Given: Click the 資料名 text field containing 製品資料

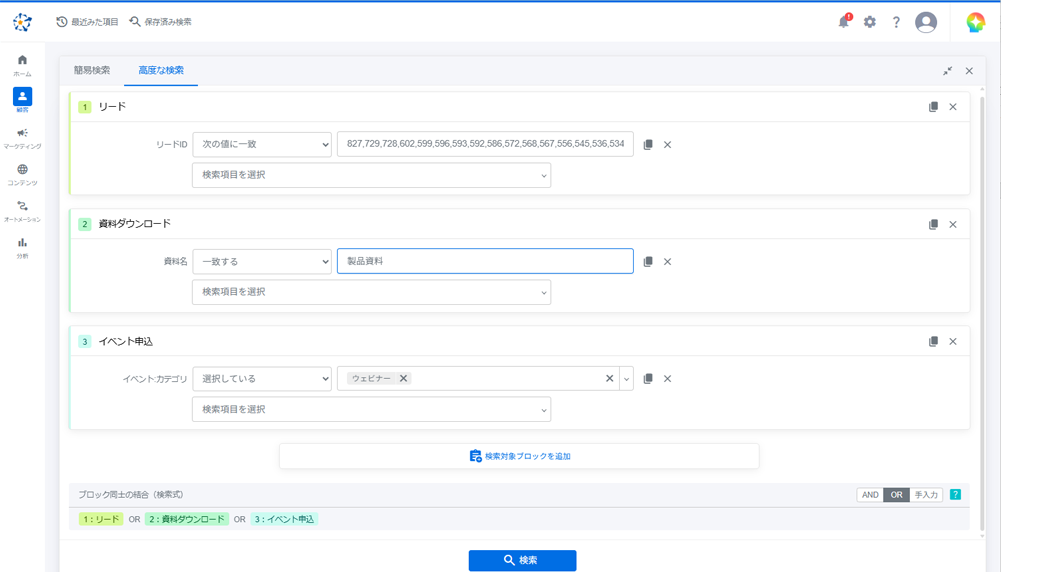Looking at the screenshot, I should point(485,262).
